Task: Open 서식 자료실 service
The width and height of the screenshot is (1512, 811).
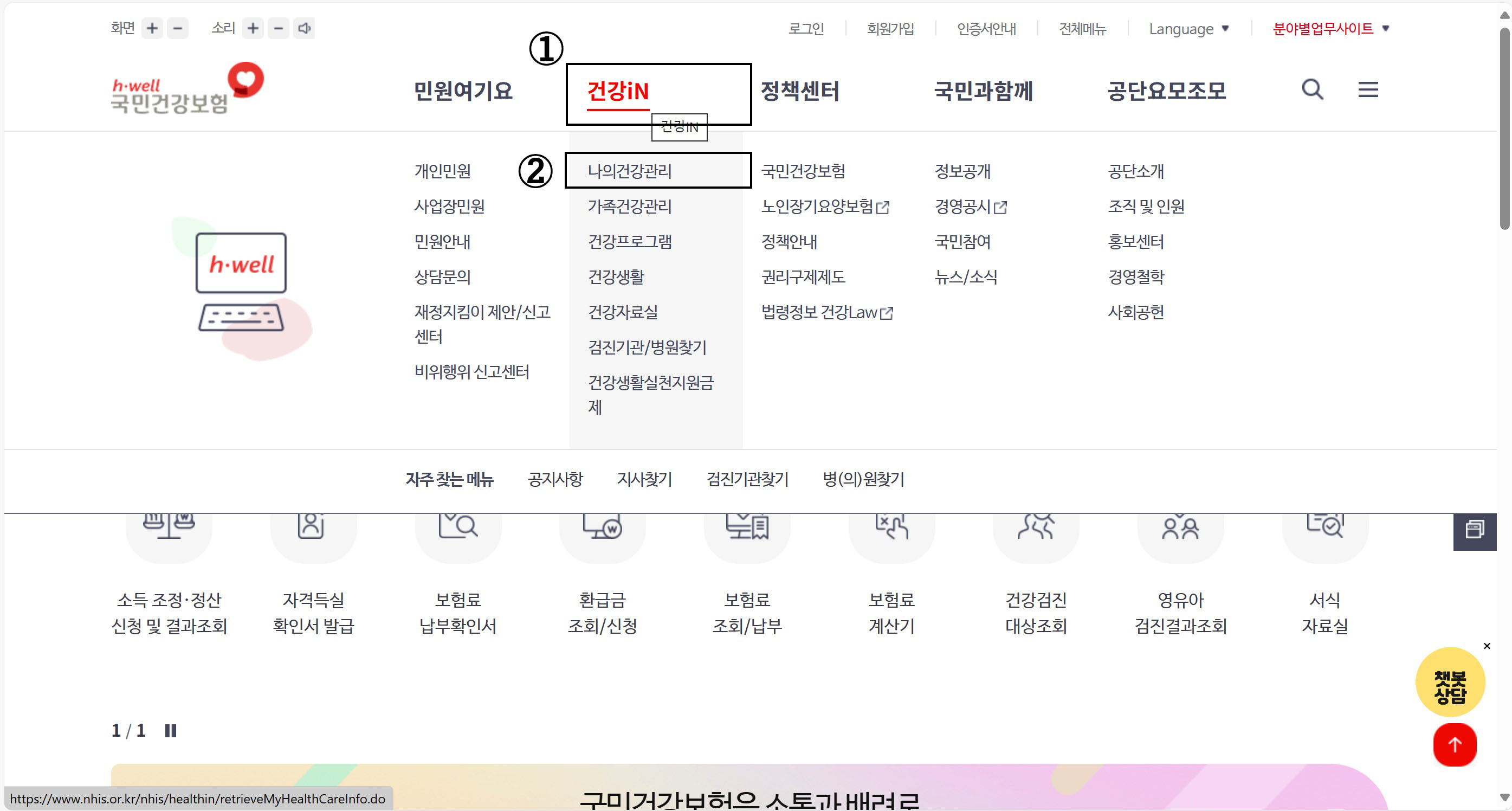Action: pos(1326,576)
